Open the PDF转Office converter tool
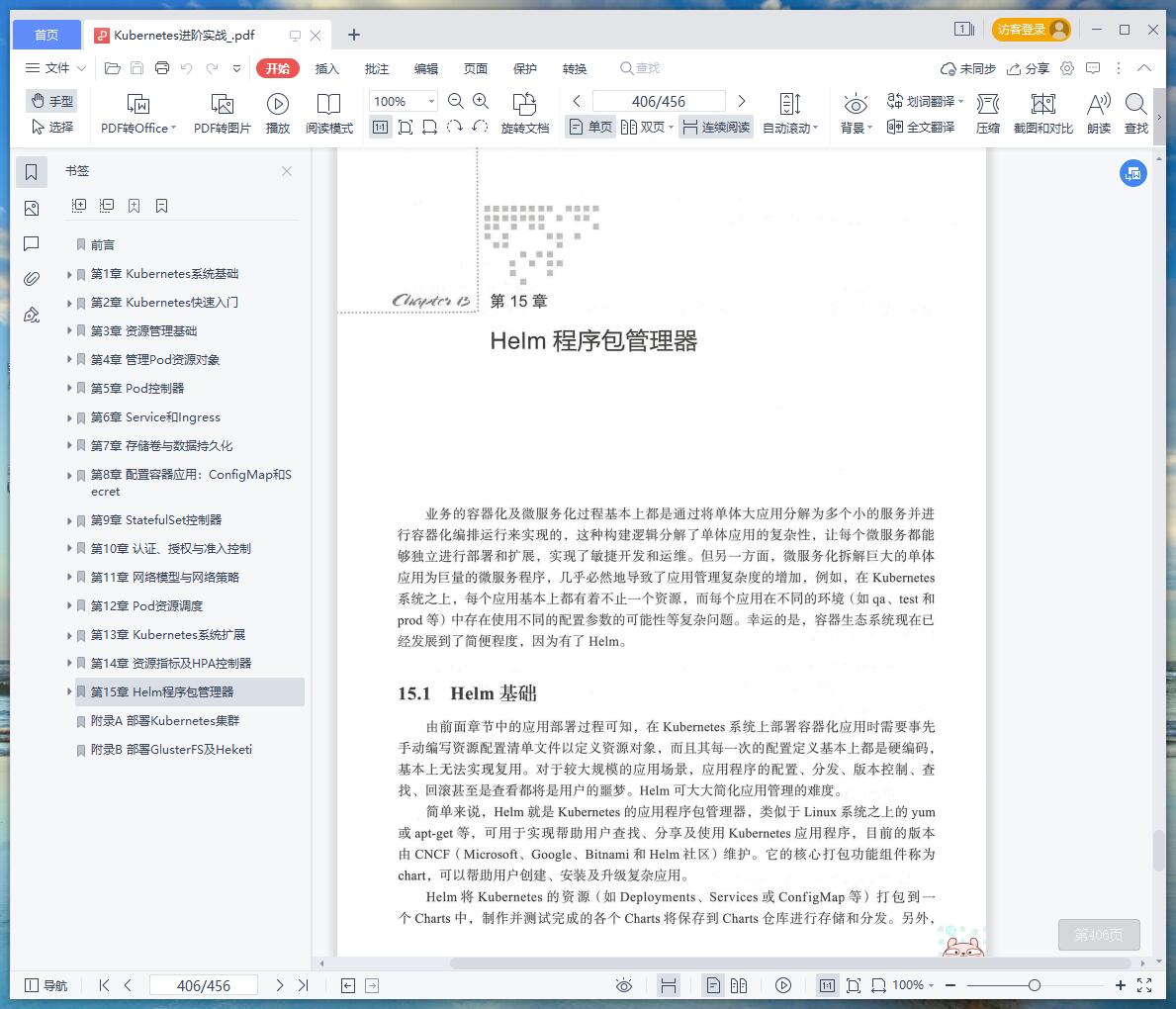Image resolution: width=1176 pixels, height=1009 pixels. [x=138, y=114]
